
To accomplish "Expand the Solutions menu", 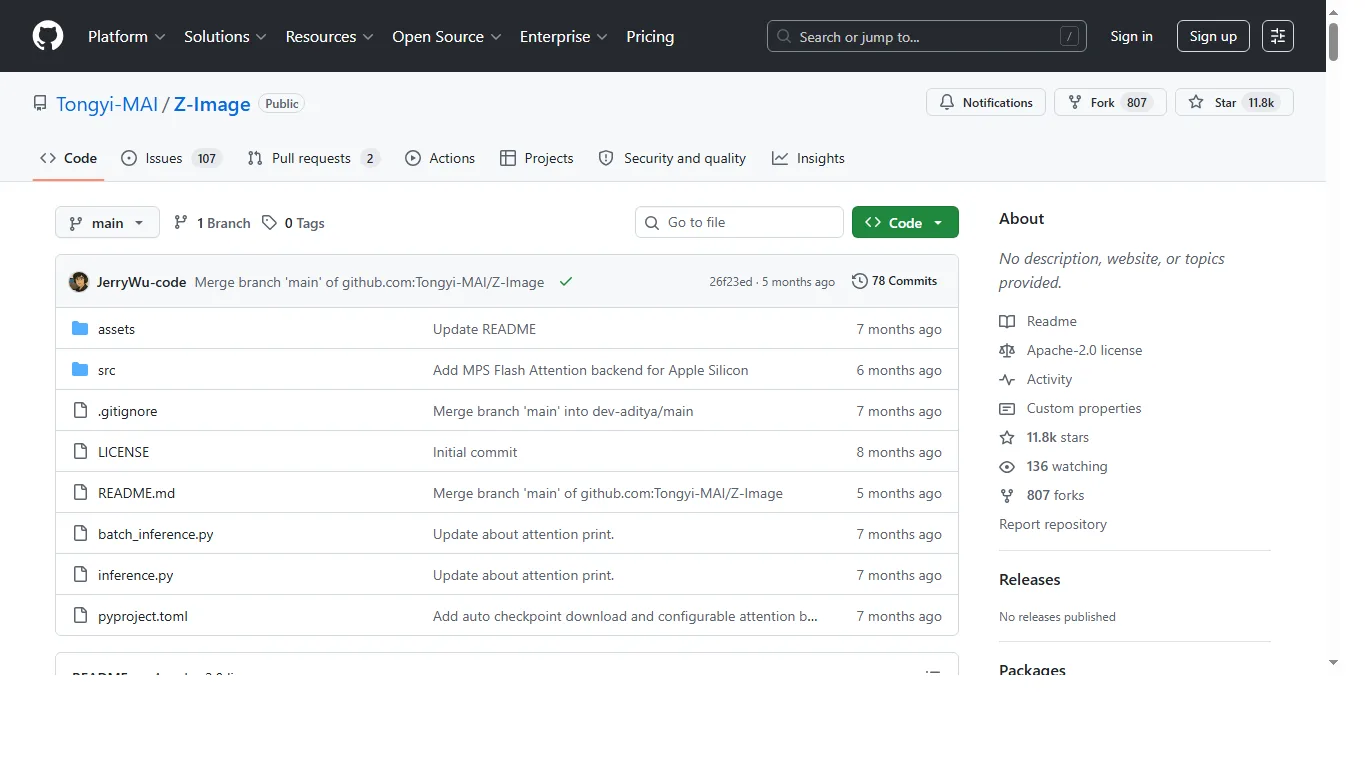I will pos(225,36).
